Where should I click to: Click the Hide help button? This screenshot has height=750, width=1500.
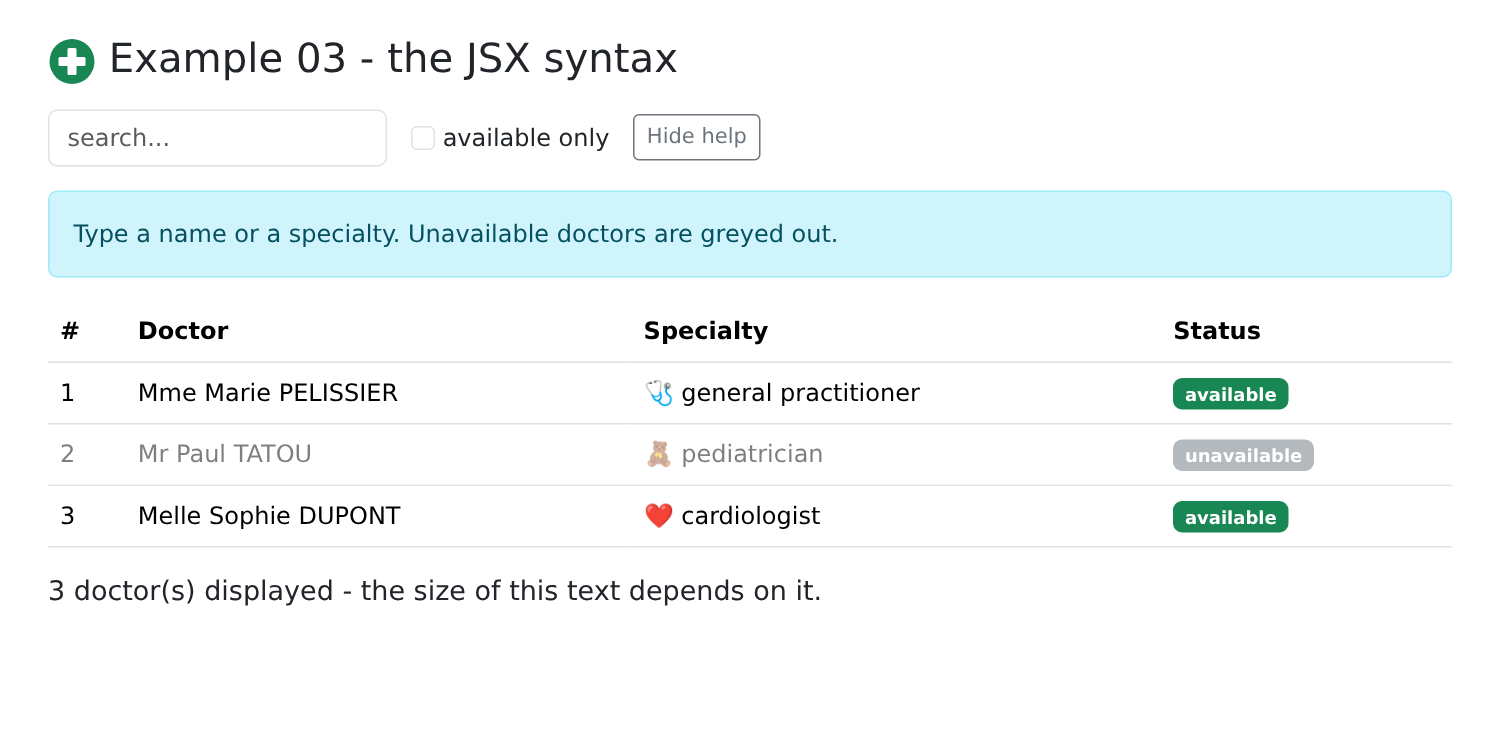pyautogui.click(x=697, y=137)
